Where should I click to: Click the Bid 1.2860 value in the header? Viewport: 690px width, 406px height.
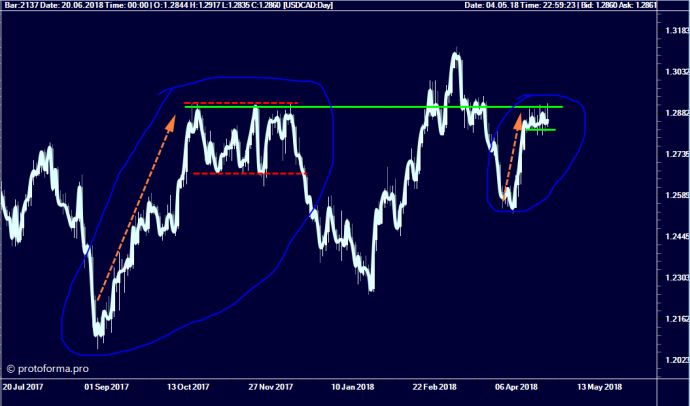pos(619,6)
